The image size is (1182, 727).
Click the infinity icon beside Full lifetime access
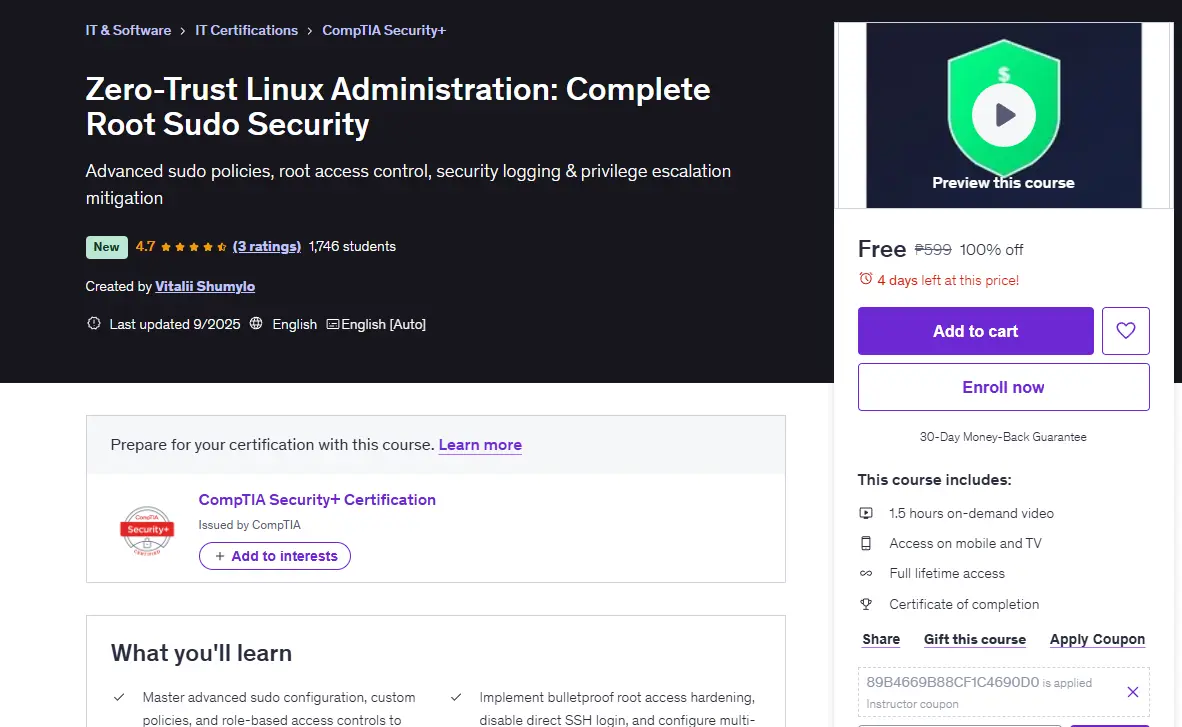coord(866,573)
